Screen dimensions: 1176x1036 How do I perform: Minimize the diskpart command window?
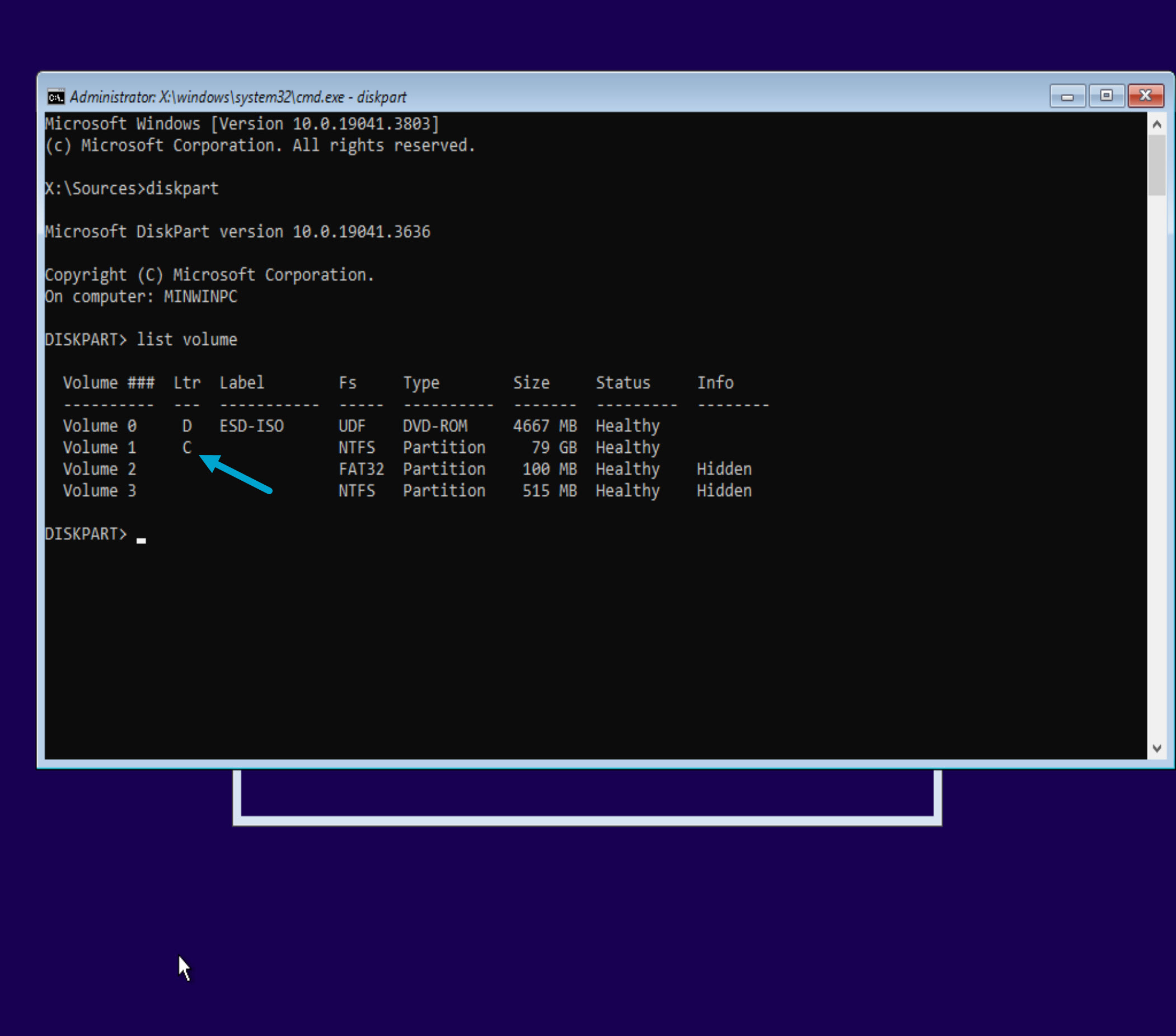pos(1067,96)
